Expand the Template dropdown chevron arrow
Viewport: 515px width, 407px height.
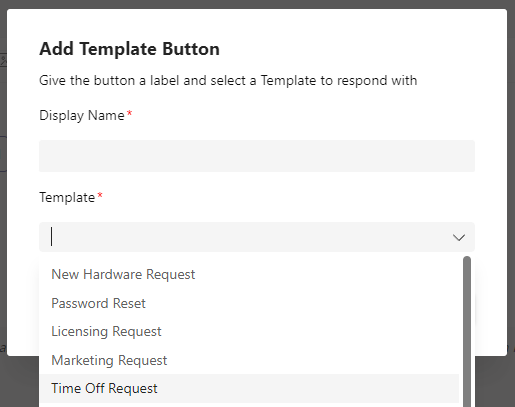(459, 237)
